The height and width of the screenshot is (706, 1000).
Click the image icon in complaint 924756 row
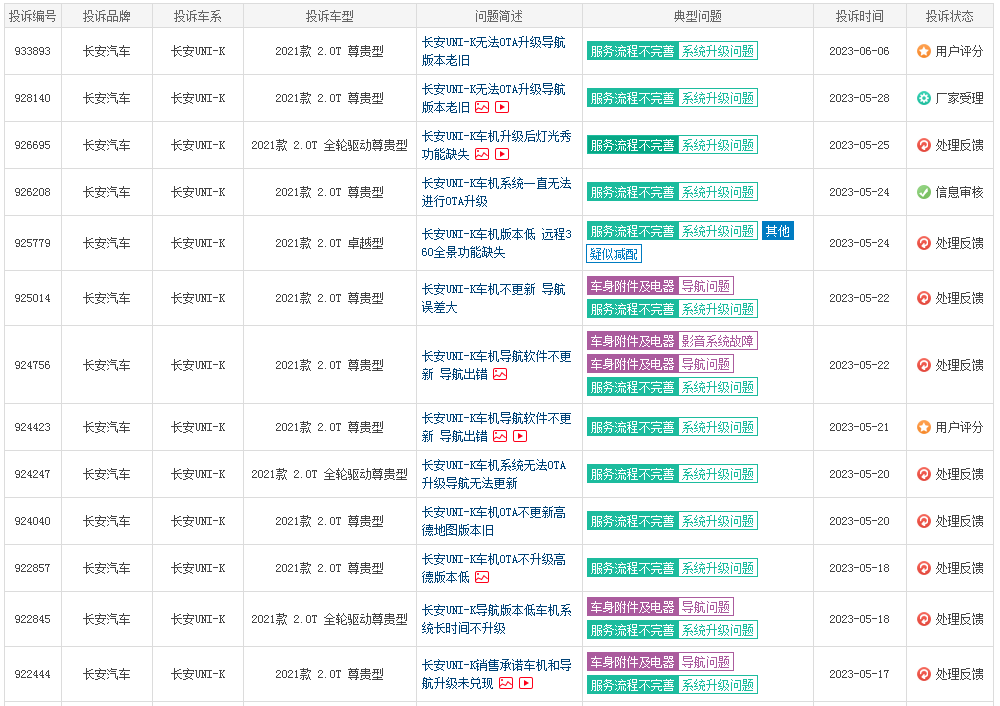500,374
